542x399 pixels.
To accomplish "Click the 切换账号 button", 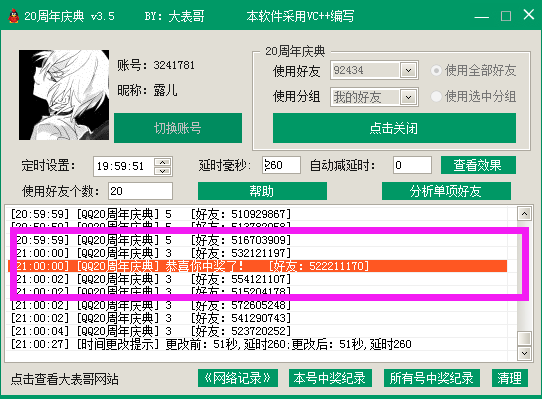I will pos(178,128).
